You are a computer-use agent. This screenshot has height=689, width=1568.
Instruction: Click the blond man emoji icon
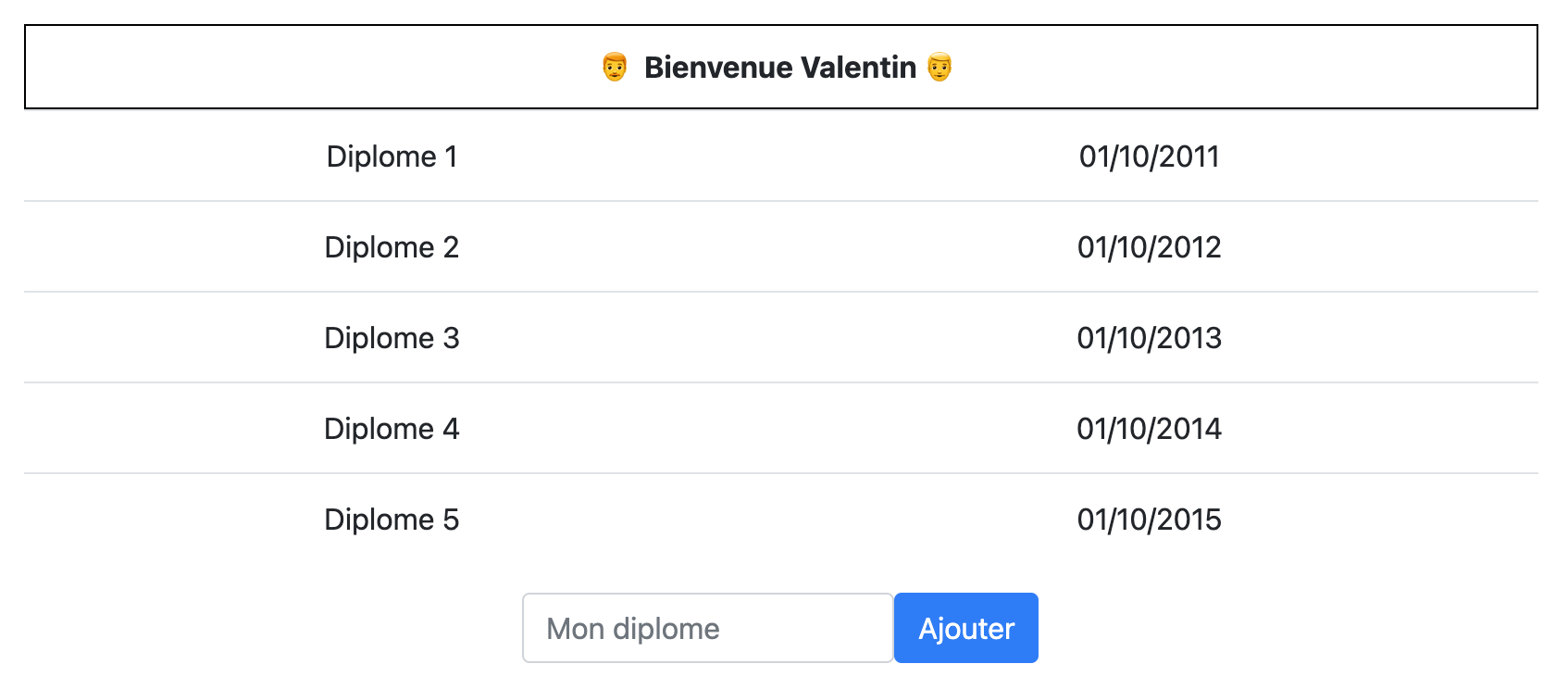point(940,68)
